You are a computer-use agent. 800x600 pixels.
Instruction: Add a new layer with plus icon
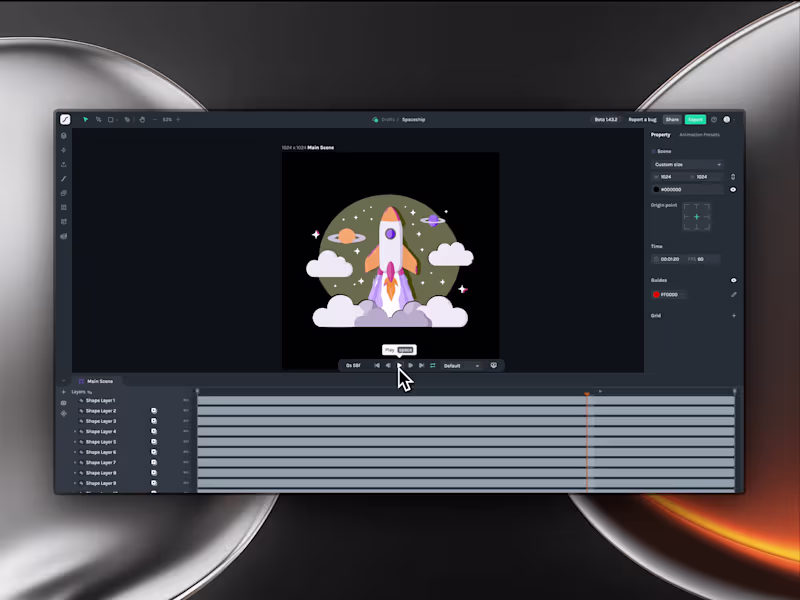(x=64, y=392)
